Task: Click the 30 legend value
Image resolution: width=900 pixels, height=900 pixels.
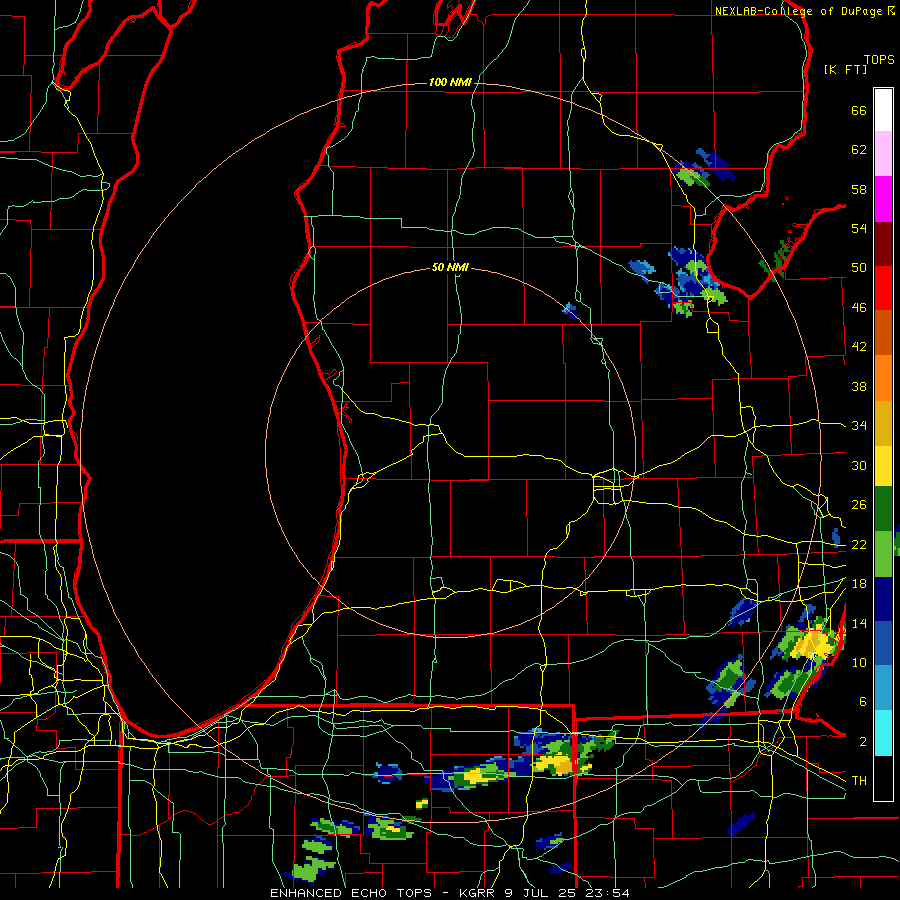Action: tap(859, 465)
